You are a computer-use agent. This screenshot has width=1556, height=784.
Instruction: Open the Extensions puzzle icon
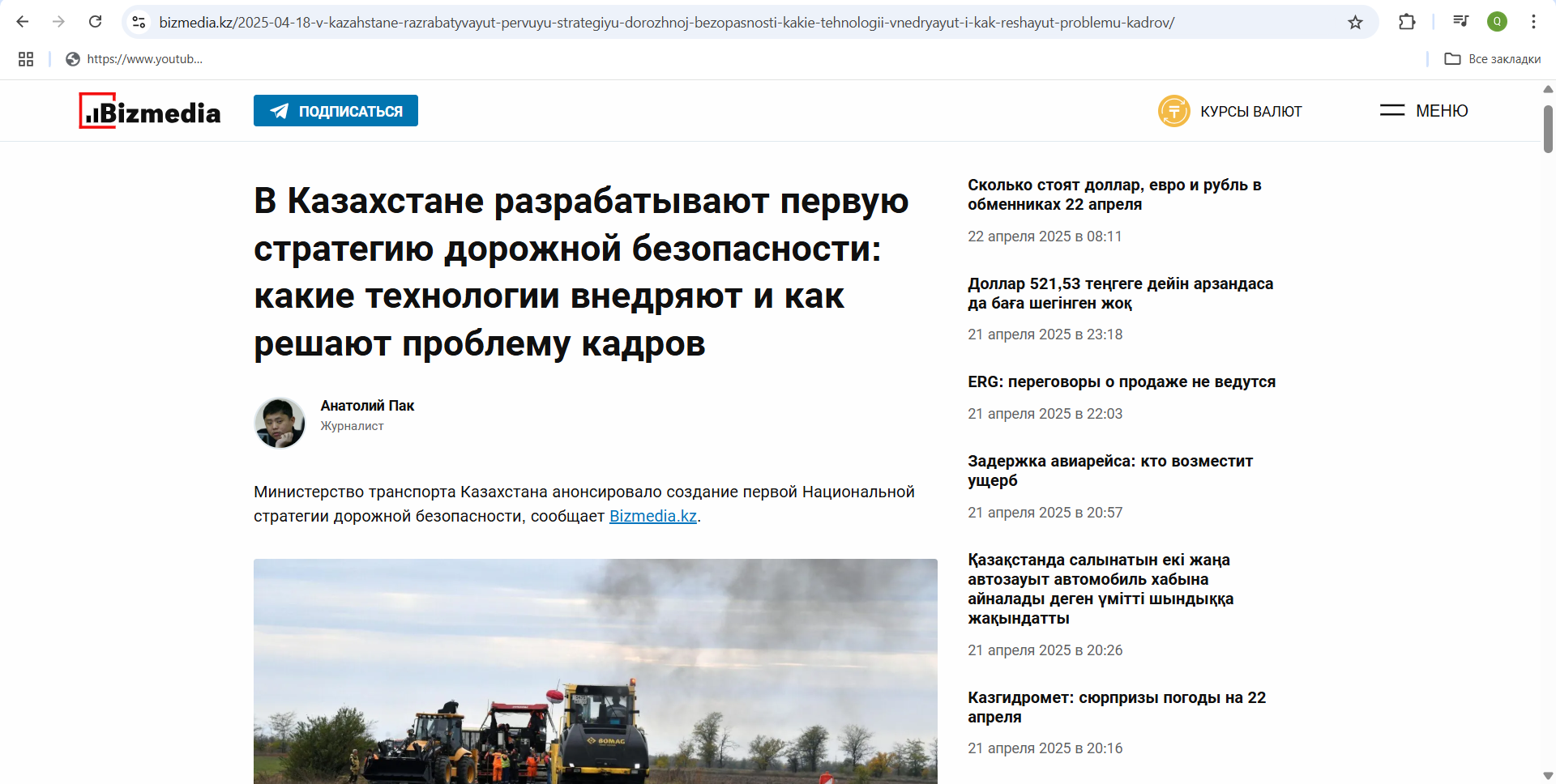[x=1407, y=22]
